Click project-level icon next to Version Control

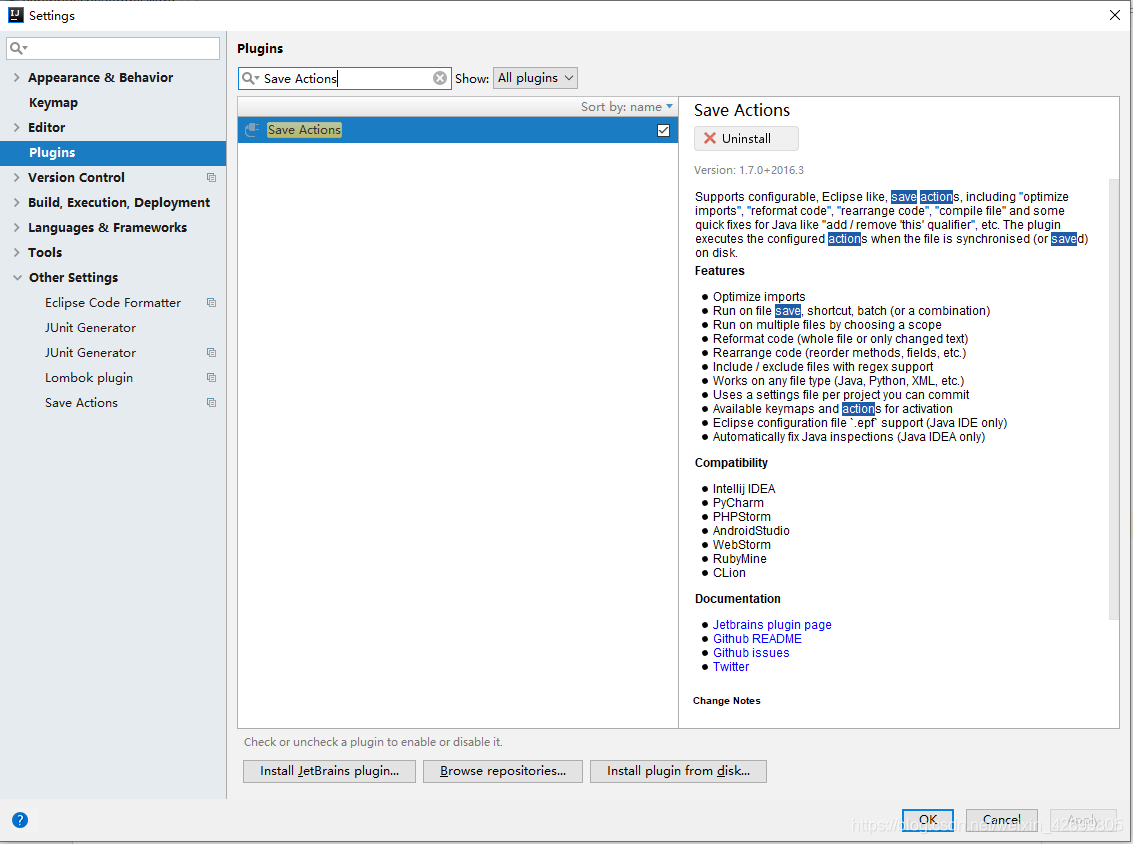pyautogui.click(x=211, y=178)
